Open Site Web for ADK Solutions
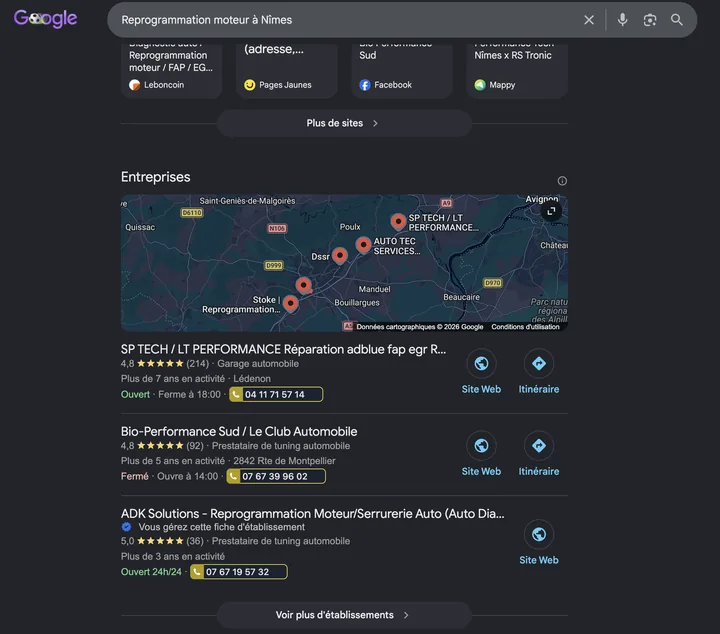The image size is (720, 634). click(539, 543)
